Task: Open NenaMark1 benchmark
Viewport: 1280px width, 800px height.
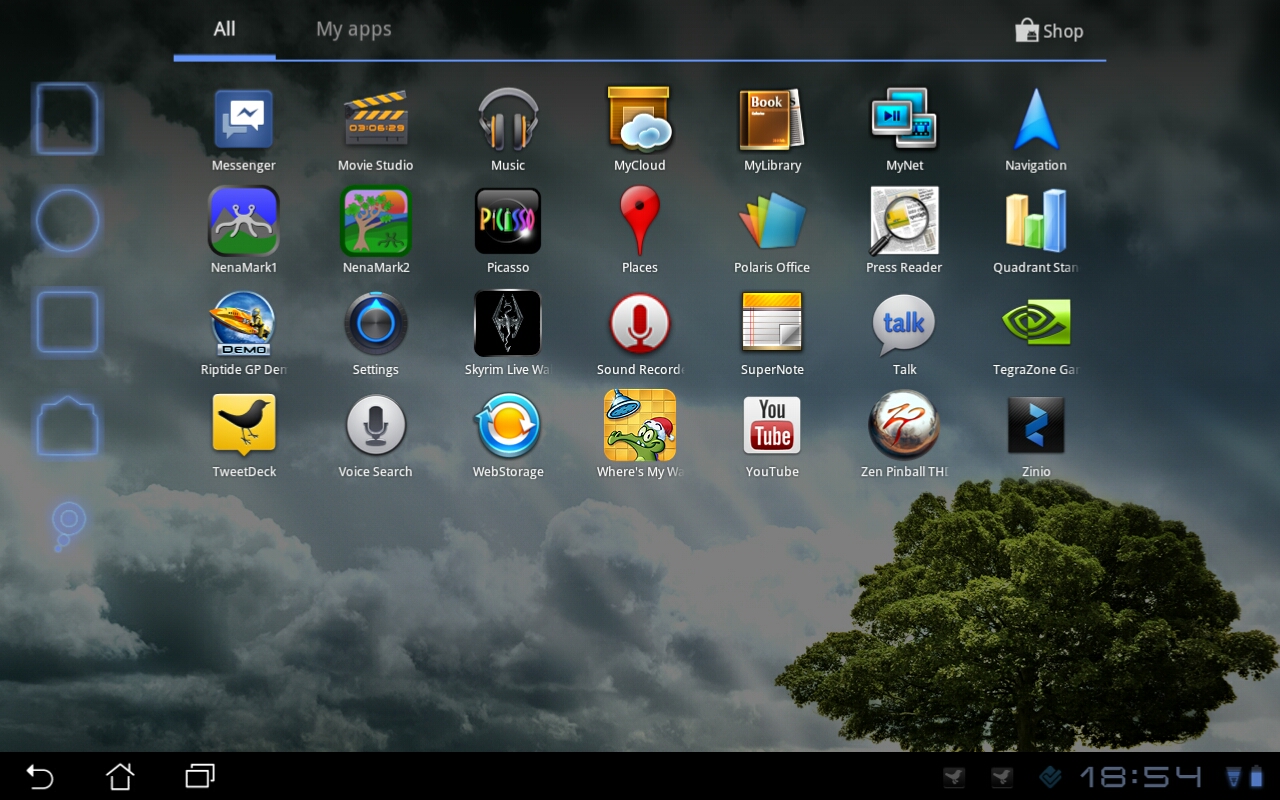Action: 244,231
